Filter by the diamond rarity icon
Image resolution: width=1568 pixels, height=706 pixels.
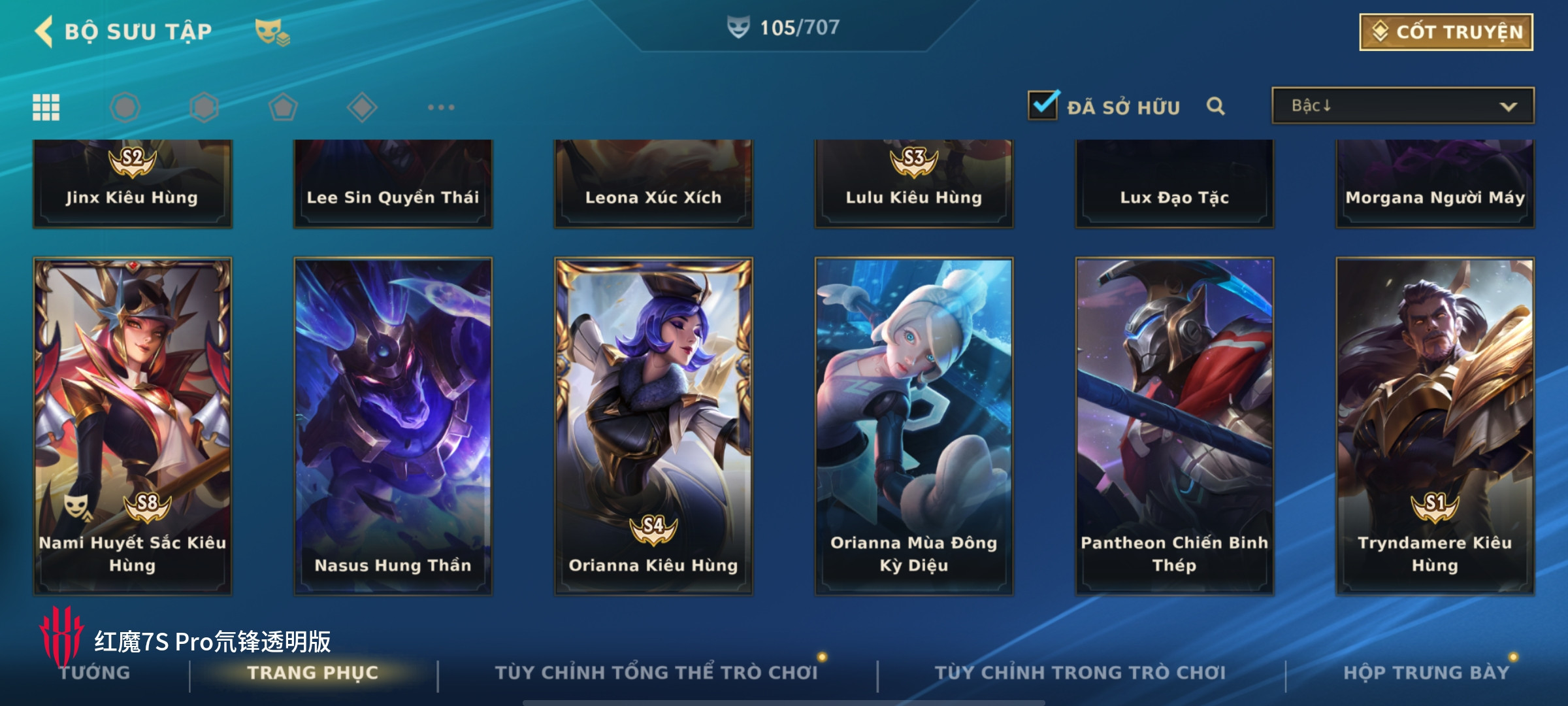(x=362, y=107)
